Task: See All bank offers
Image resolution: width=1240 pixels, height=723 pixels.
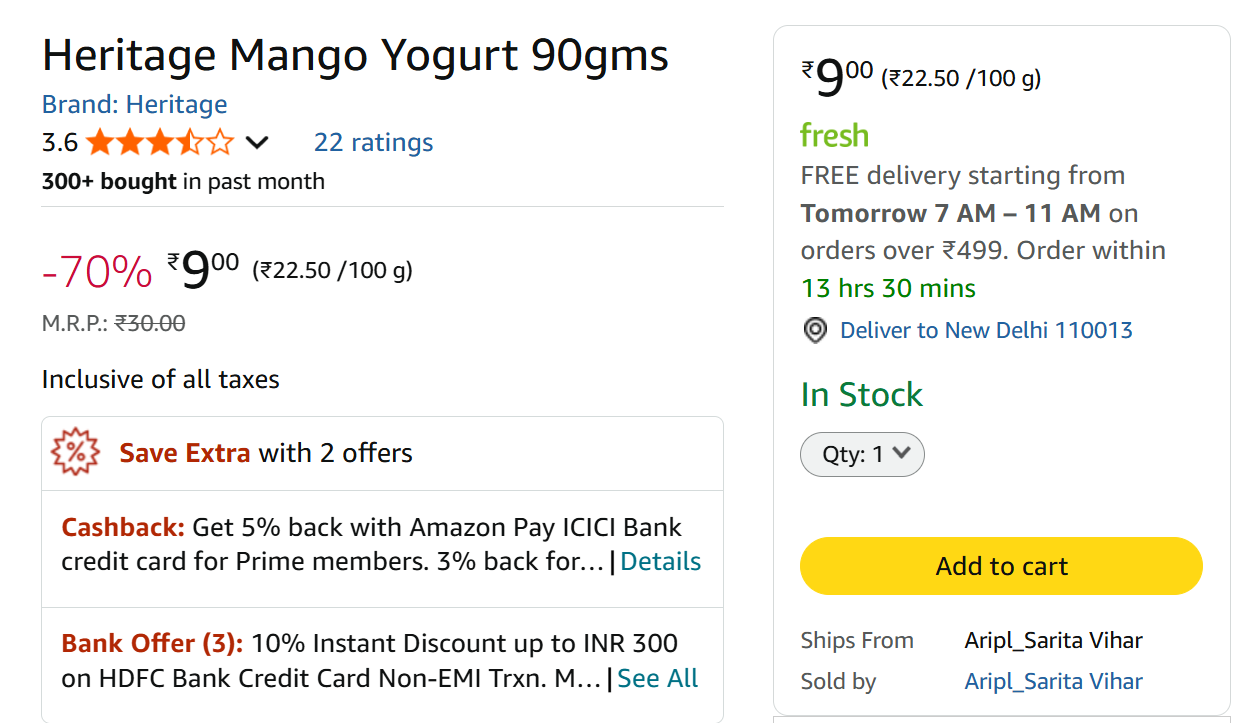Action: (x=657, y=678)
